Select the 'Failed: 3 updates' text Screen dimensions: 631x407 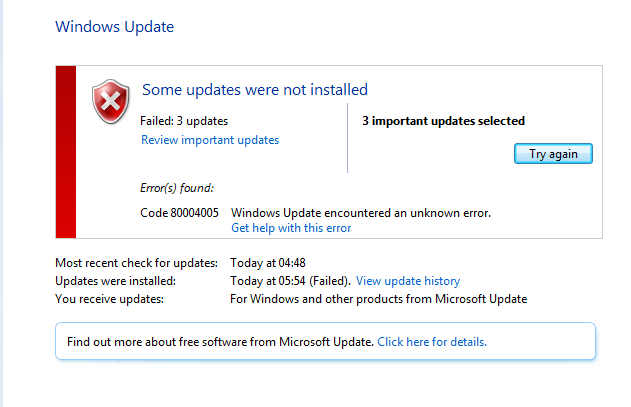(184, 121)
